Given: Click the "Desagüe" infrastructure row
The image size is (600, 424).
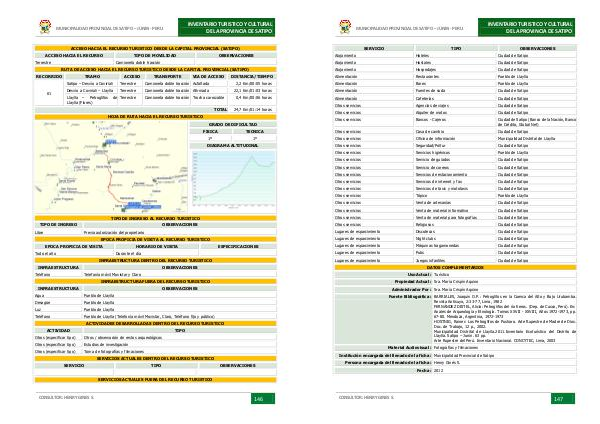Looking at the screenshot, I should pyautogui.click(x=155, y=302).
